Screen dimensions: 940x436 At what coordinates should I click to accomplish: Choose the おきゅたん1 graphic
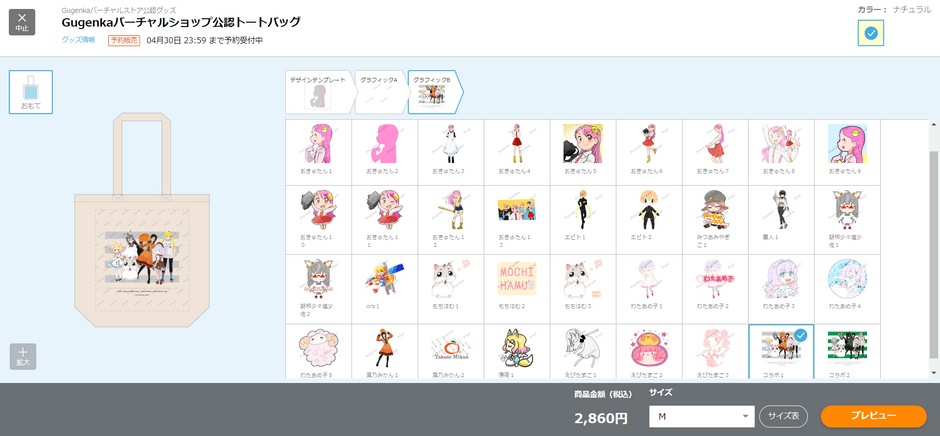(x=318, y=152)
